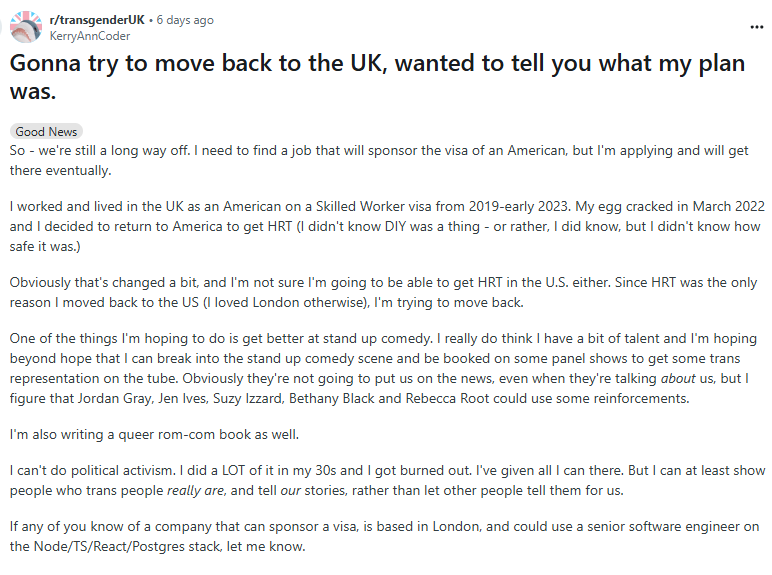Select the "Good News" flair tag

pyautogui.click(x=47, y=131)
